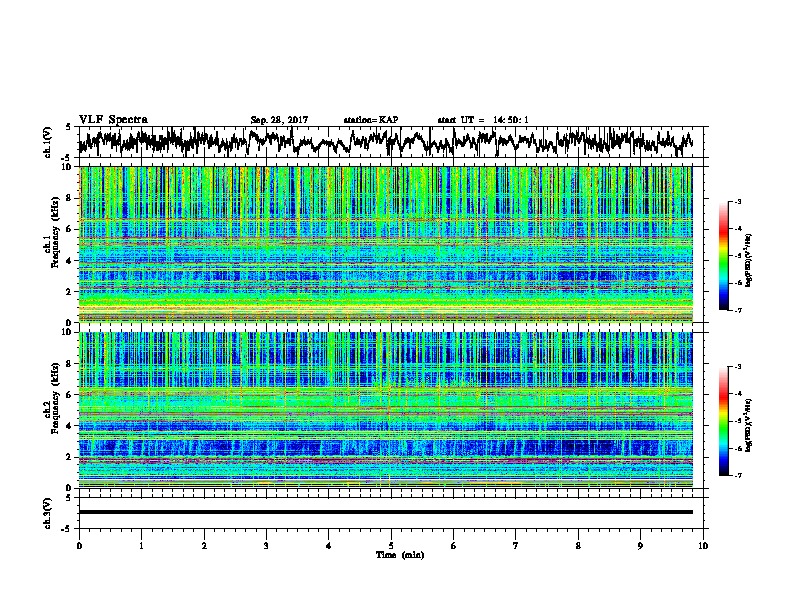Screen dimensions: 792x612
Task: Click the "start UT = 14:50:1" text
Action: click(483, 120)
